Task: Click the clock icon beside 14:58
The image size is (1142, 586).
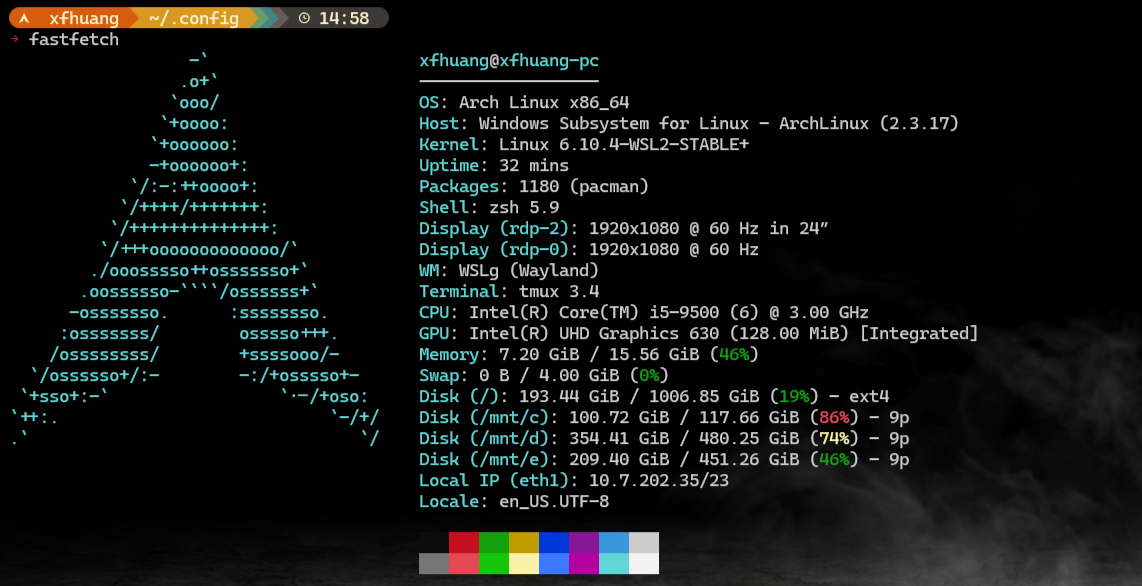Action: point(304,18)
